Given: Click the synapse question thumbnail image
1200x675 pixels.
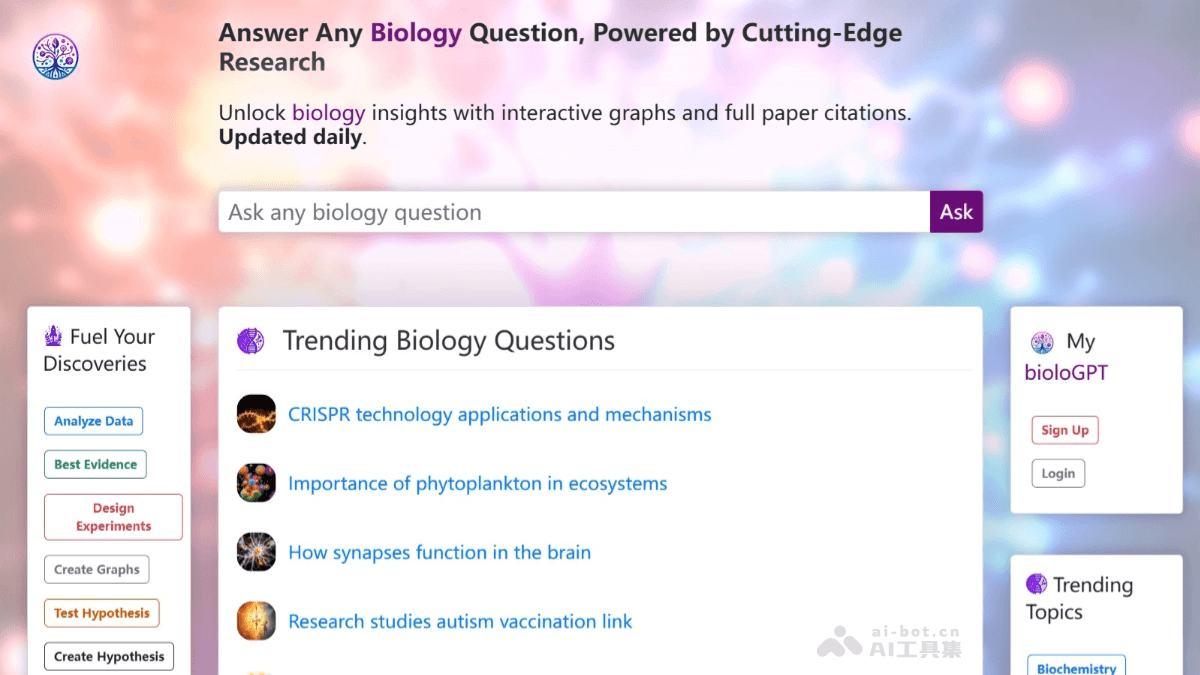Looking at the screenshot, I should coord(256,551).
